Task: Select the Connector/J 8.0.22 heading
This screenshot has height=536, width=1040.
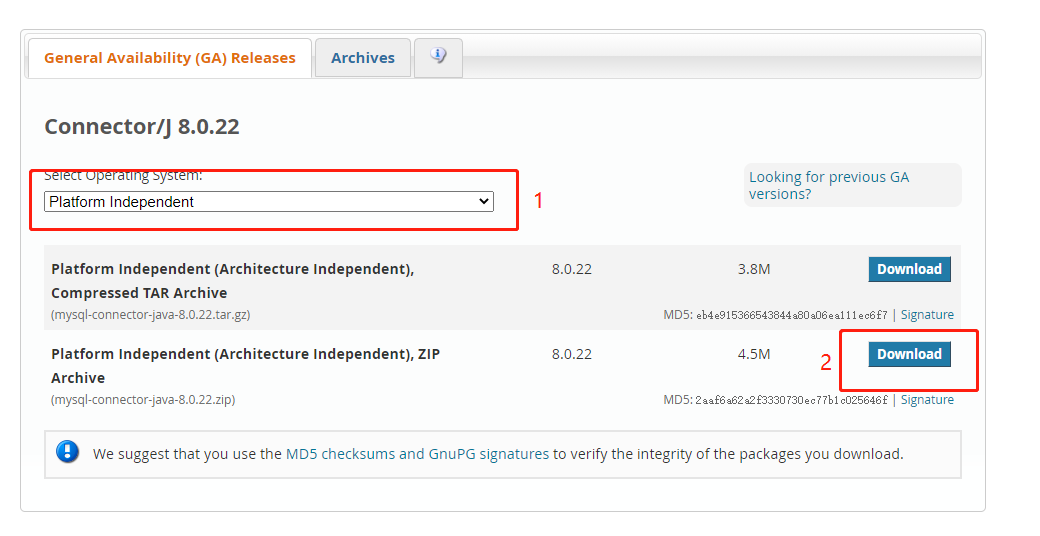Action: click(x=142, y=127)
